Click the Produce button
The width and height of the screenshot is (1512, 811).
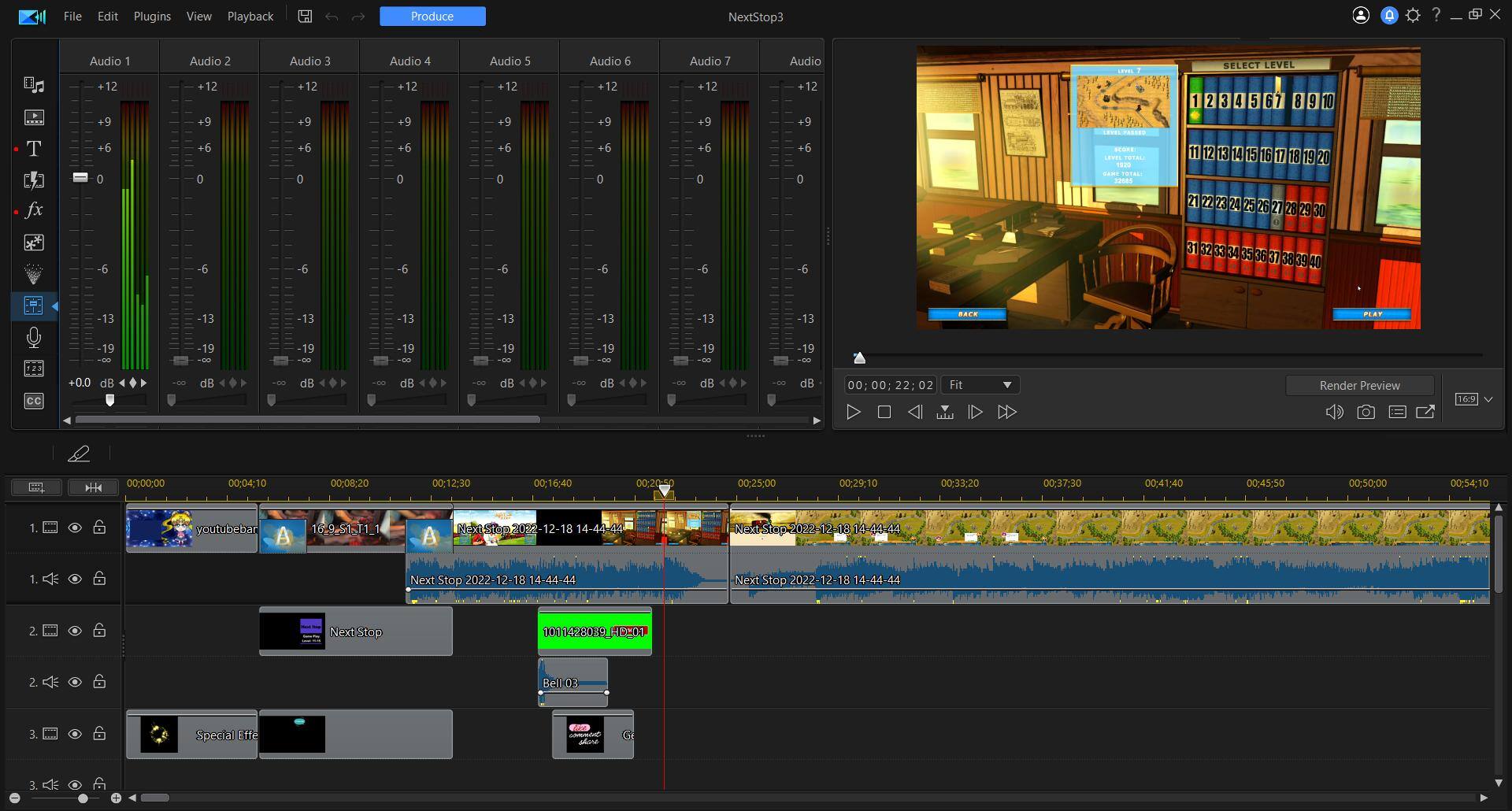(432, 17)
